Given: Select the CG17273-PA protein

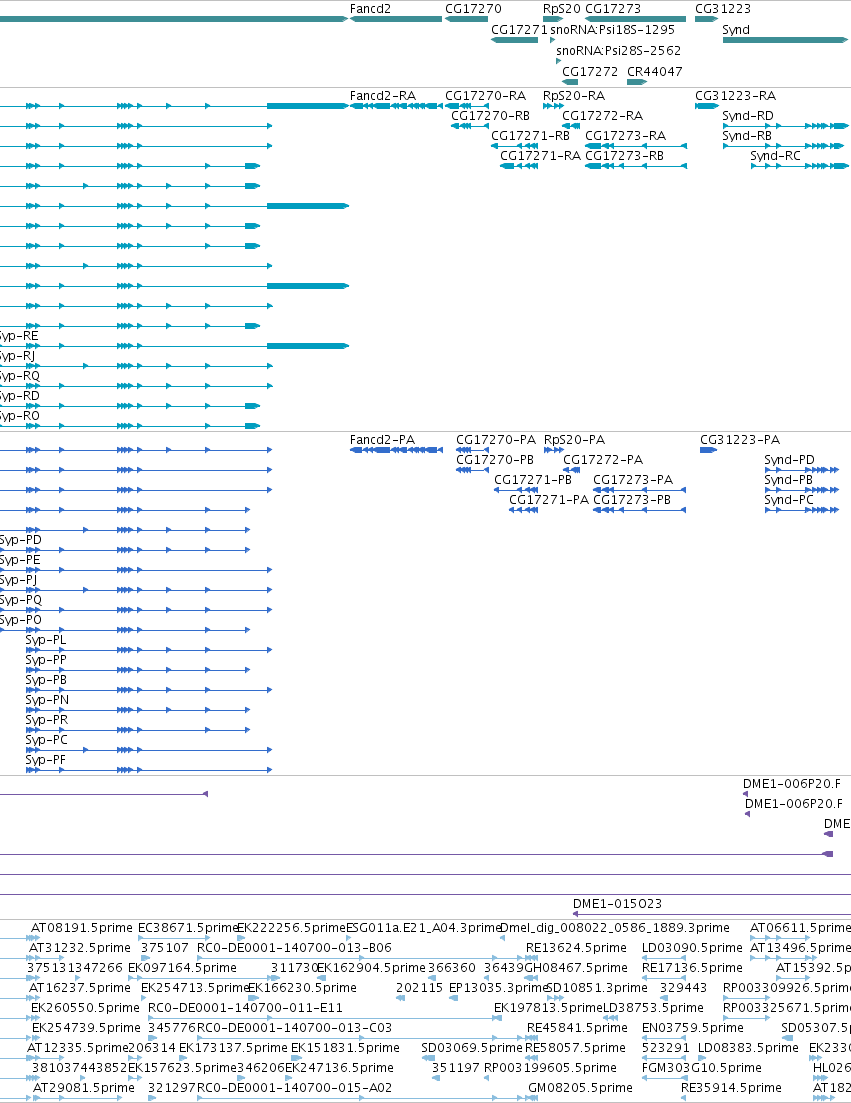Looking at the screenshot, I should (640, 490).
